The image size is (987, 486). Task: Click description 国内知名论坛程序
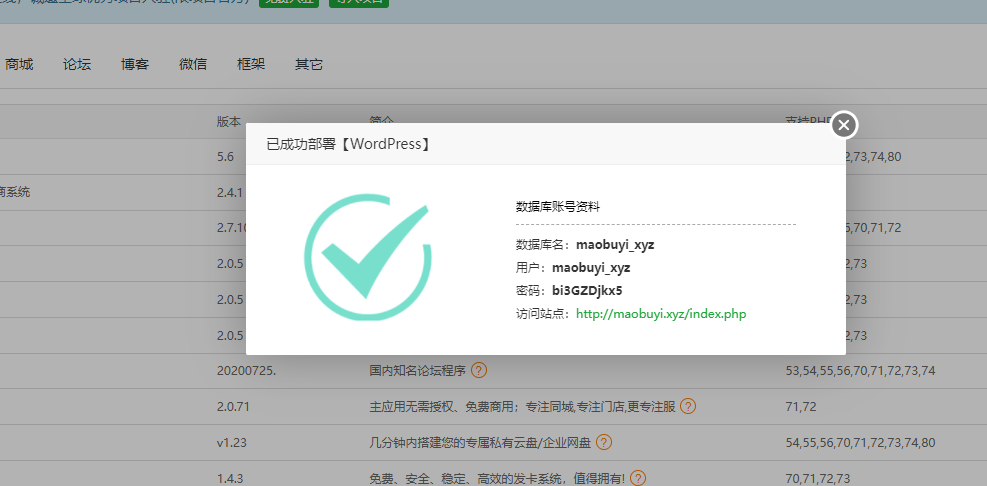[x=417, y=371]
